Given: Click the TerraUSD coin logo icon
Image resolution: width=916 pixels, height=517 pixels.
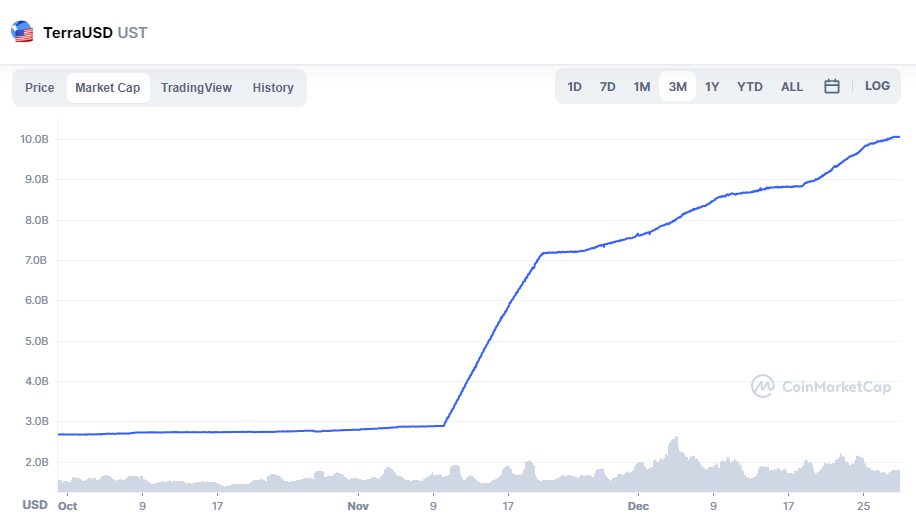Looking at the screenshot, I should tap(22, 32).
